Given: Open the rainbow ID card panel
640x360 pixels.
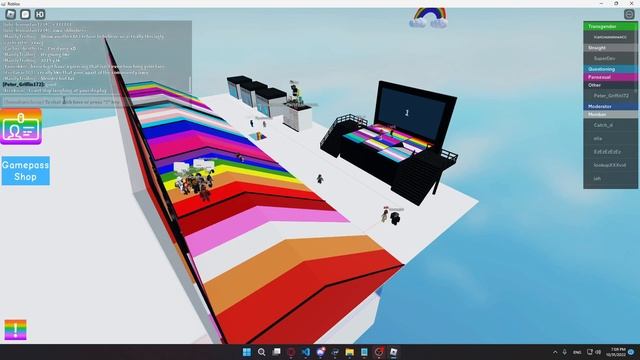Looking at the screenshot, I should 21,127.
